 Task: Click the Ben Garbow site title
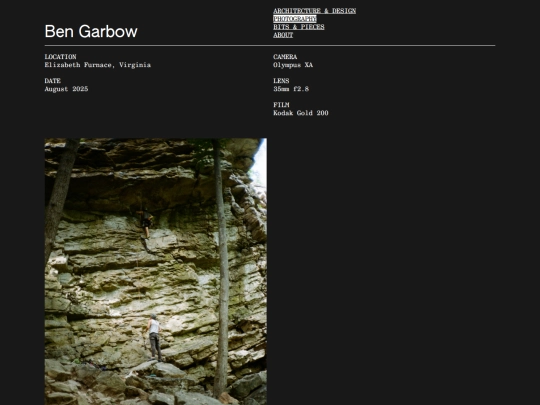(91, 31)
